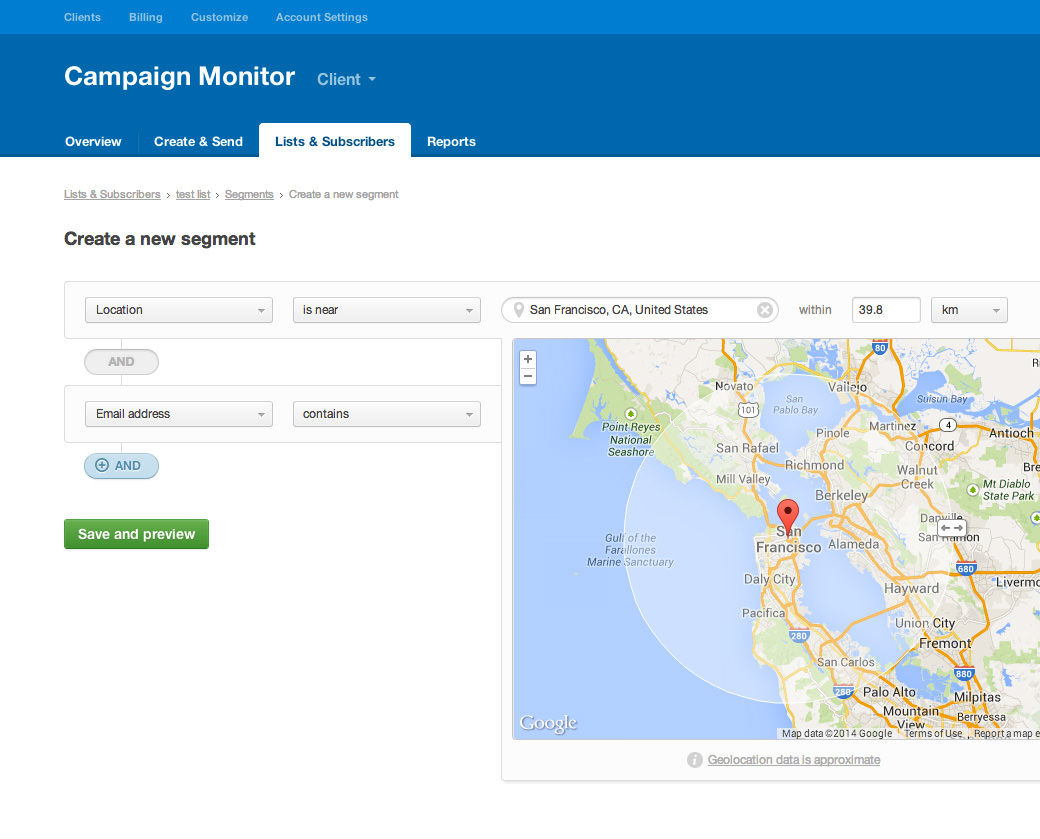The image size is (1040, 839).
Task: Click the location pin icon in search field
Action: [x=519, y=310]
